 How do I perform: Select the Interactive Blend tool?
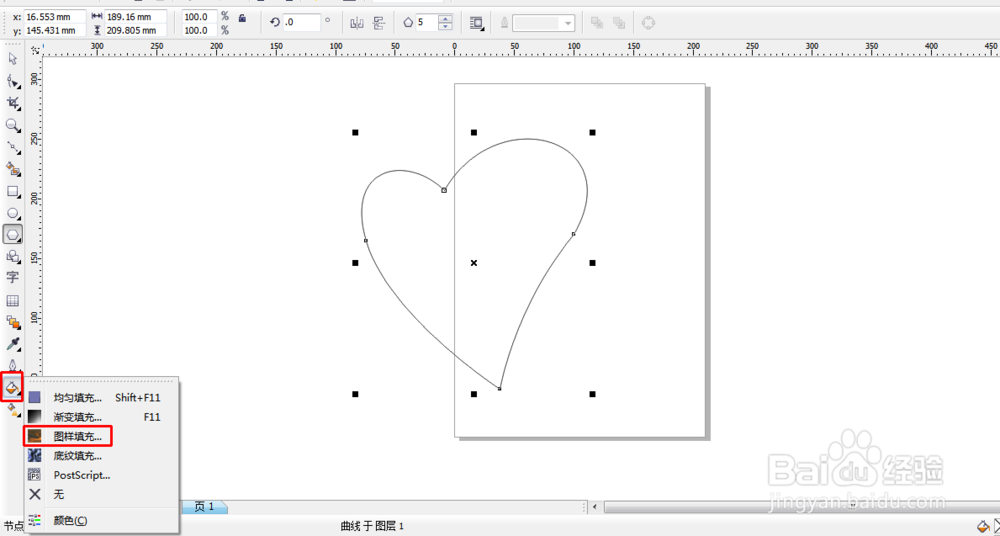point(12,322)
